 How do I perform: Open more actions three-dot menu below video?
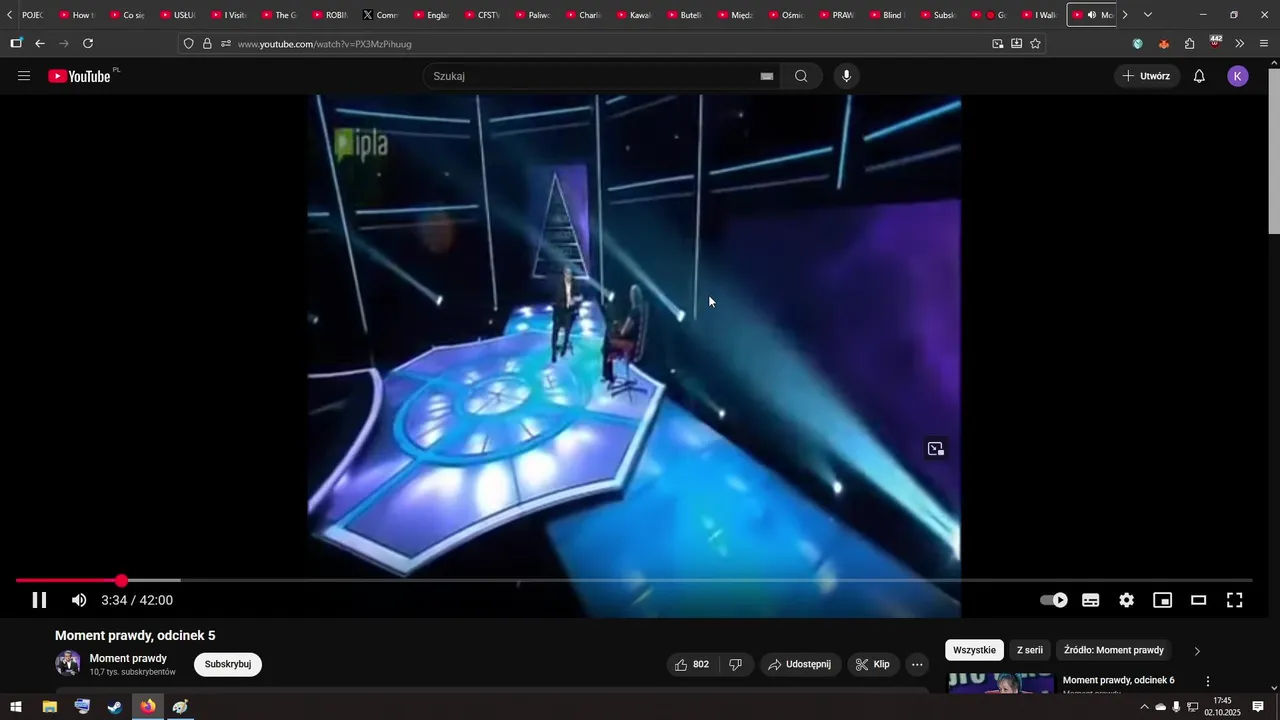point(917,664)
